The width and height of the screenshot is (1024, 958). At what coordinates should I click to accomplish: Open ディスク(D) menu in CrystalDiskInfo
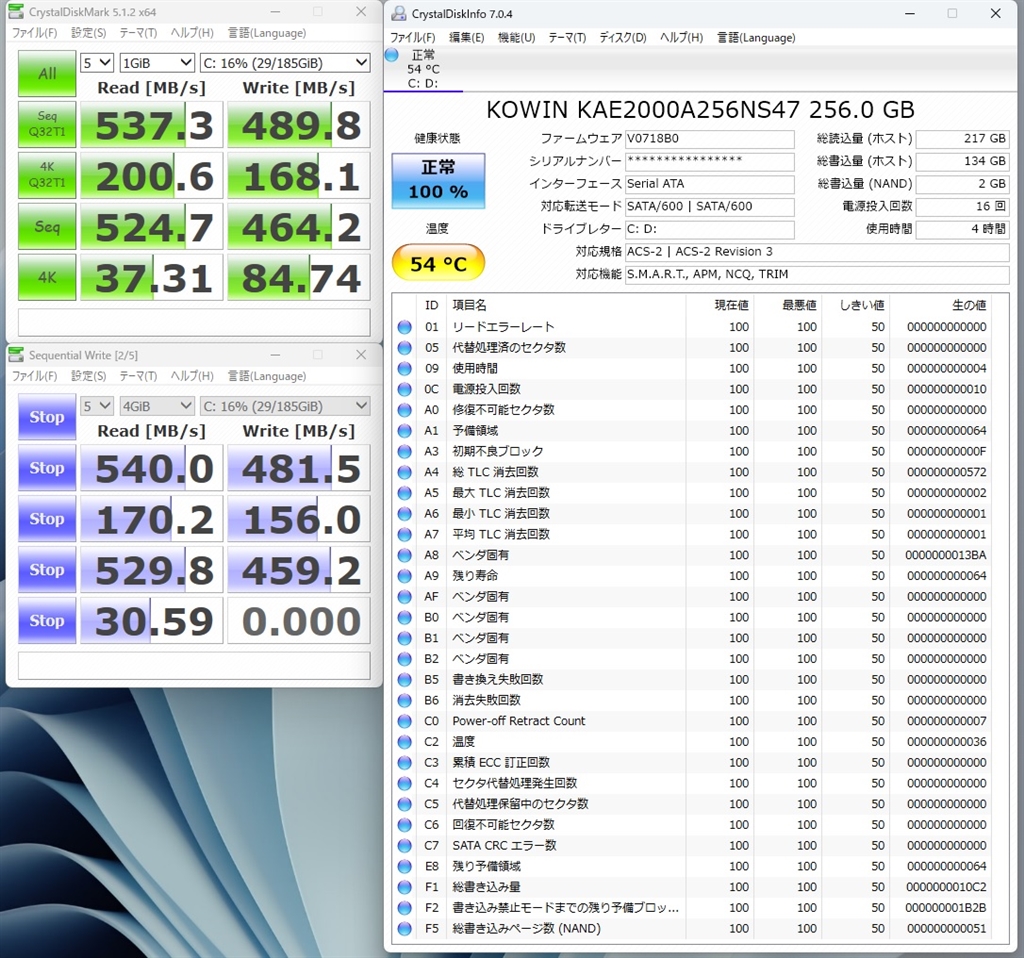pos(622,38)
